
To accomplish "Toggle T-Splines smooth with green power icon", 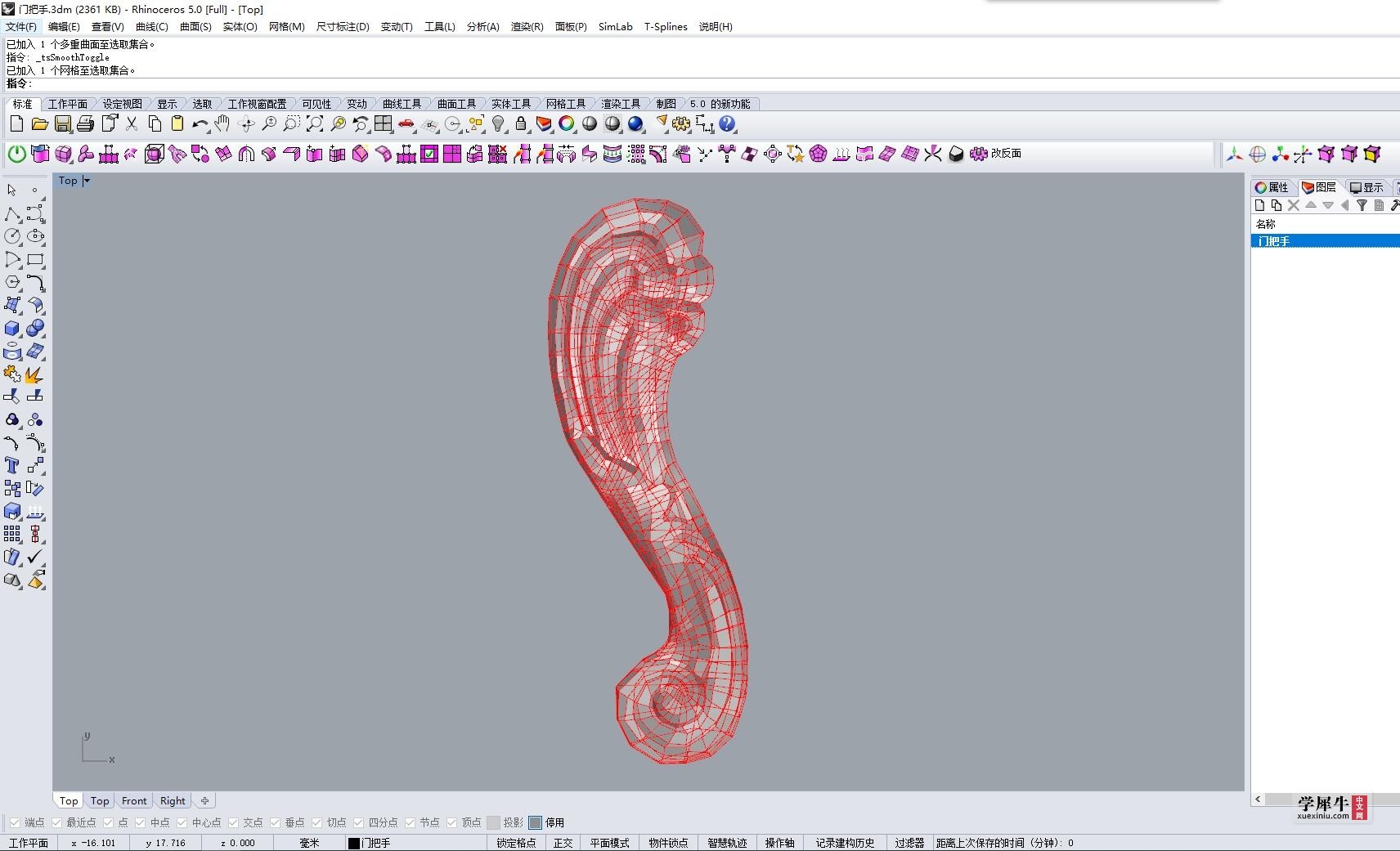I will pyautogui.click(x=16, y=154).
